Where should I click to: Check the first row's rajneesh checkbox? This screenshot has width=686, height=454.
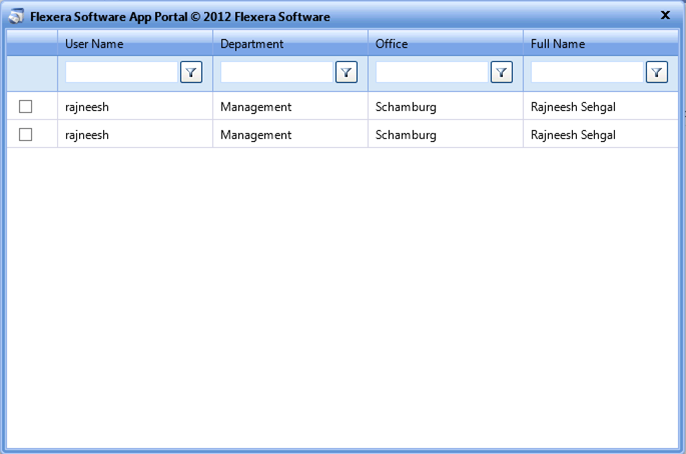(26, 107)
